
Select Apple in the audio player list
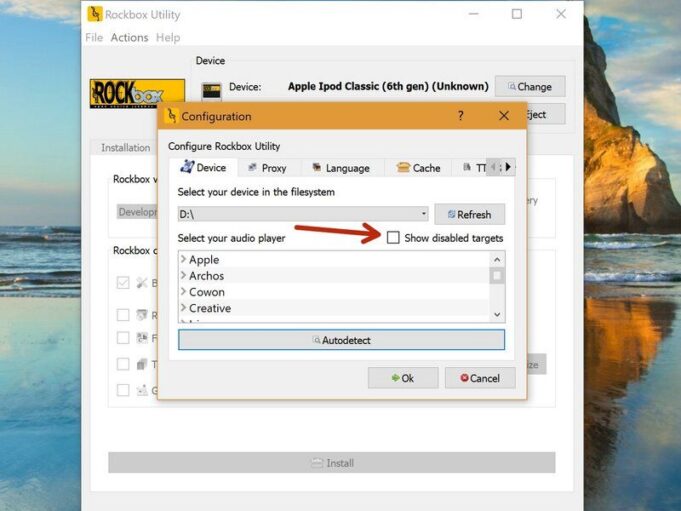(x=204, y=260)
